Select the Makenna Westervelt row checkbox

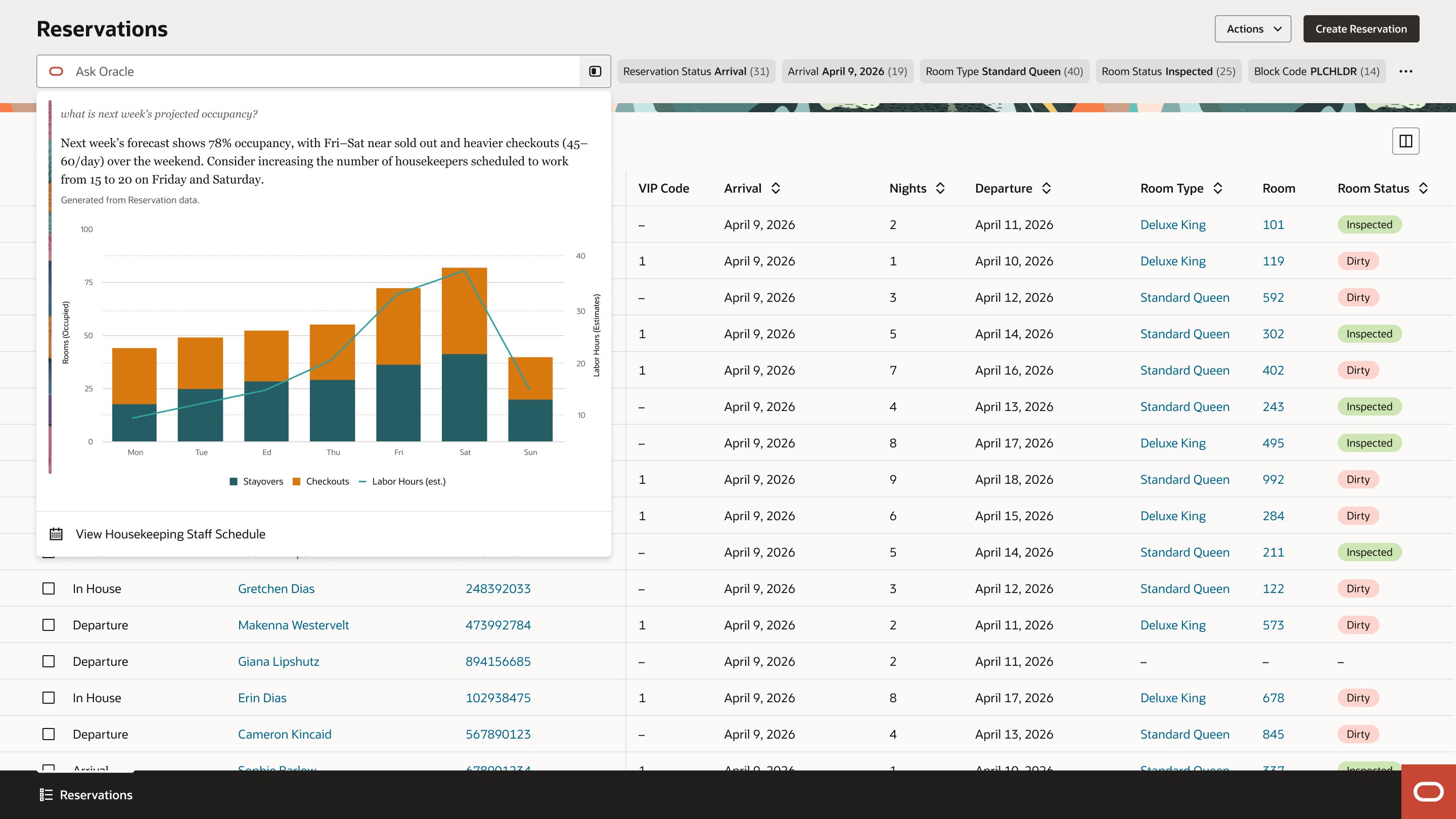tap(49, 624)
